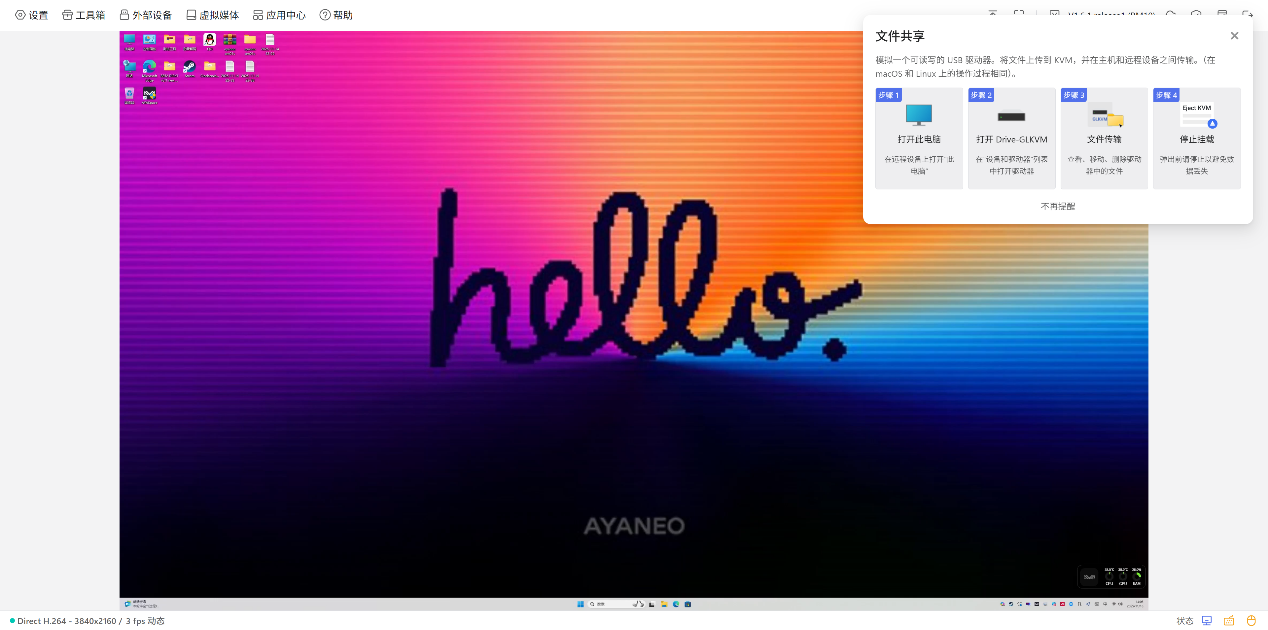Select step 1 card 打开此电脑
This screenshot has height=630, width=1268.
pyautogui.click(x=918, y=138)
